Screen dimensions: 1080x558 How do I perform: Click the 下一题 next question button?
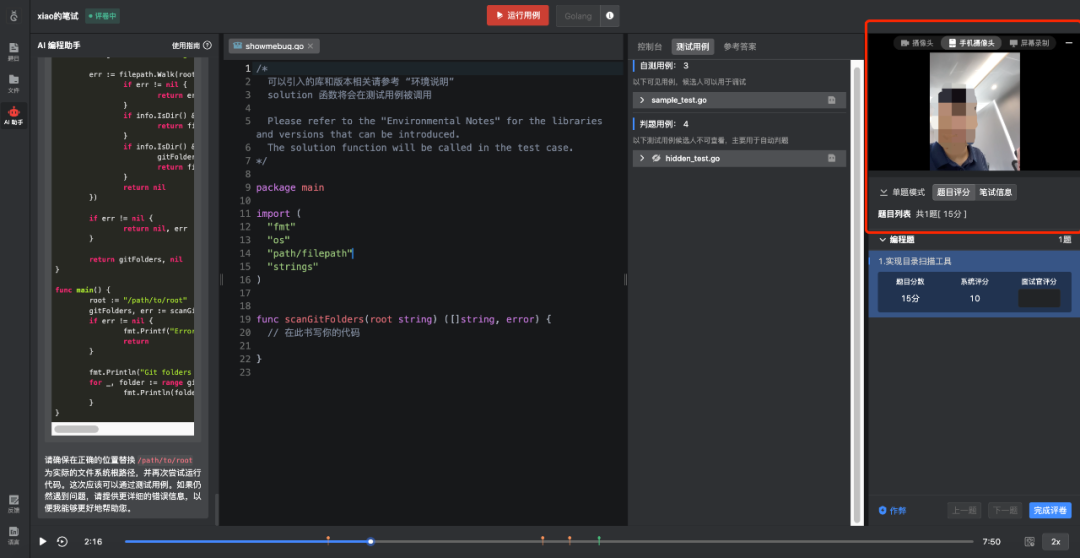[x=1005, y=510]
